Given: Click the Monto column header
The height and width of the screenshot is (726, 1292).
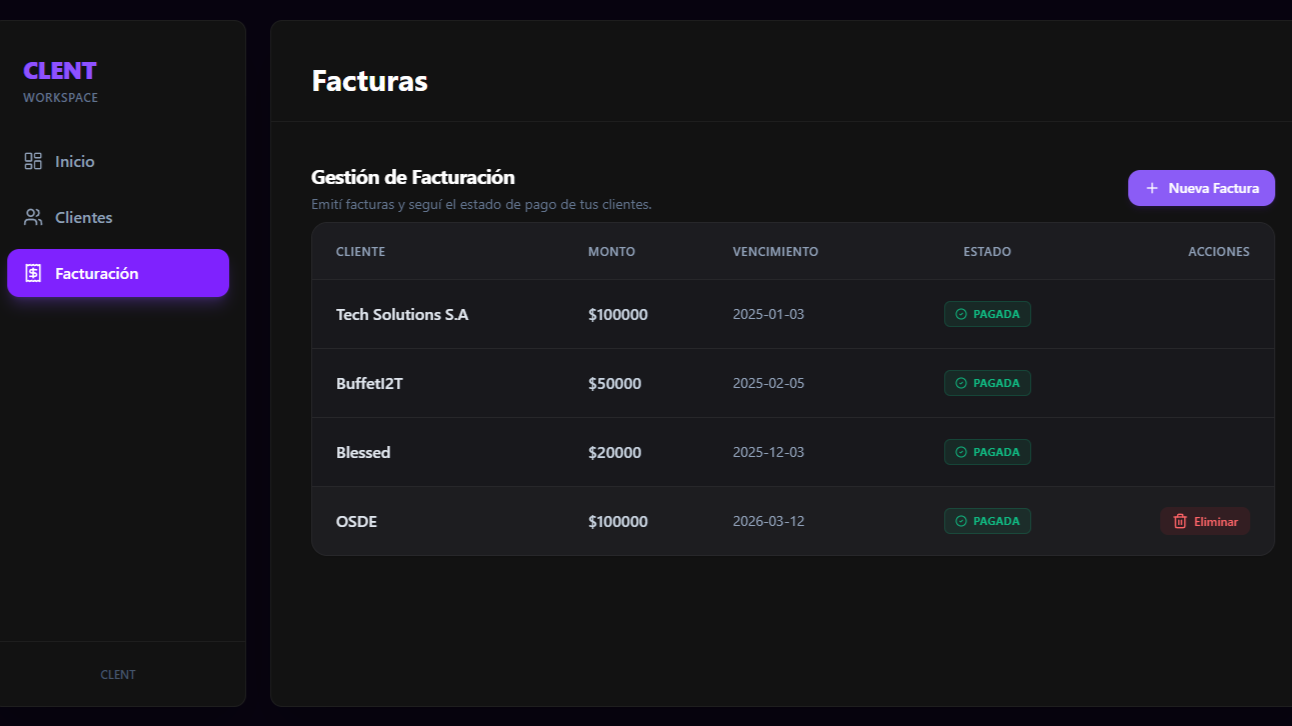Looking at the screenshot, I should 611,252.
